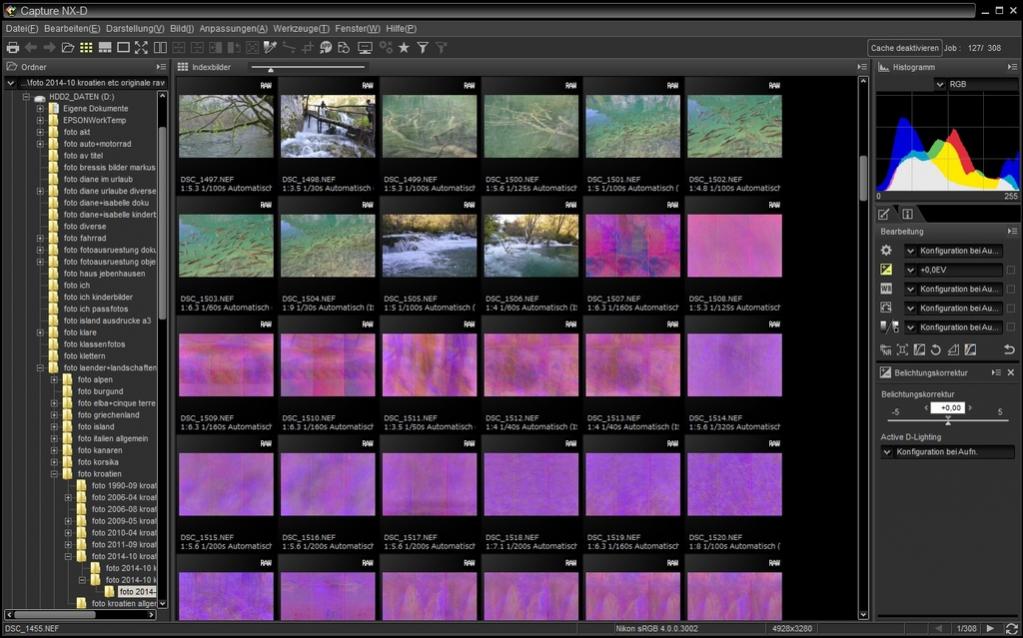1023x638 pixels.
Task: Toggle the checkbox in the last Bearbeitung row
Action: [1011, 327]
